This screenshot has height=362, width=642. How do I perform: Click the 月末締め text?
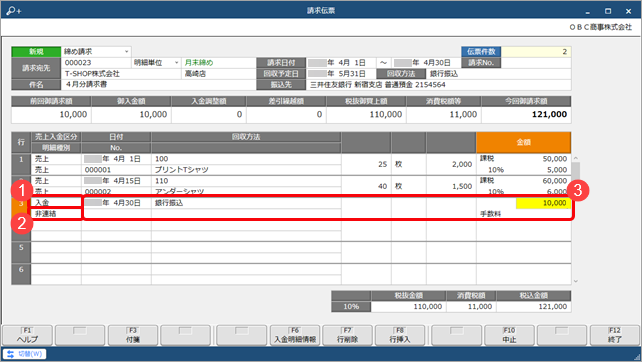[x=199, y=63]
